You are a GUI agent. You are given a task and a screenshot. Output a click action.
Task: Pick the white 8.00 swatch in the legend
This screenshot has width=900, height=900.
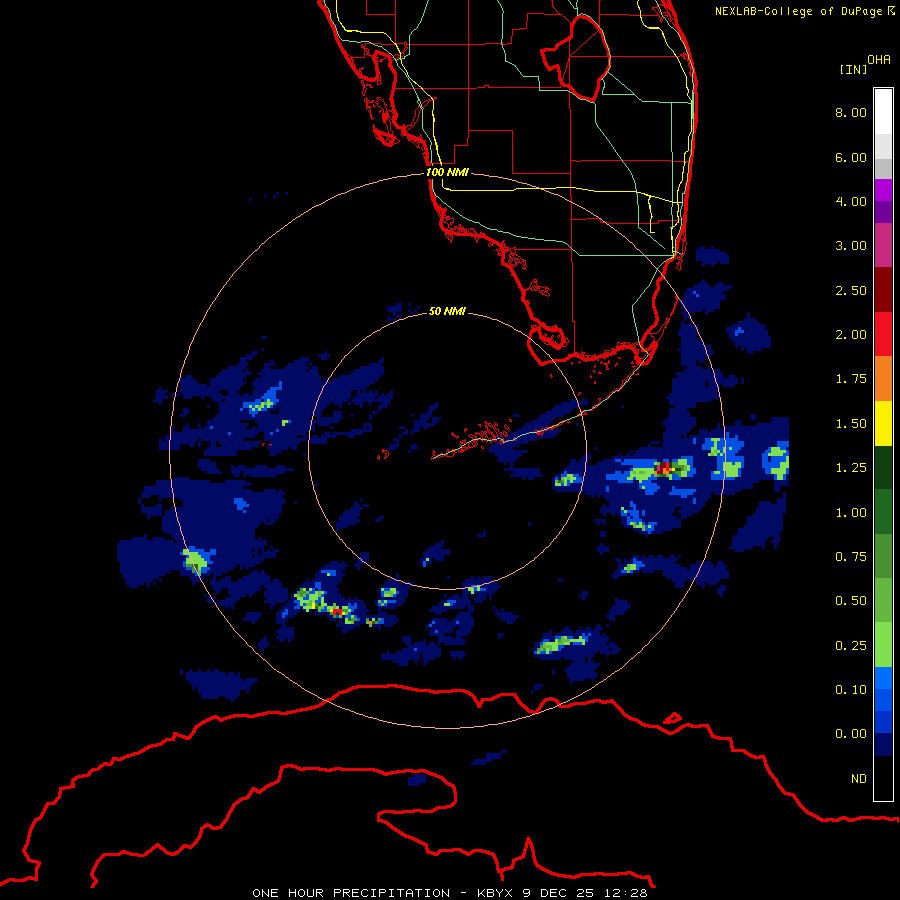[883, 112]
